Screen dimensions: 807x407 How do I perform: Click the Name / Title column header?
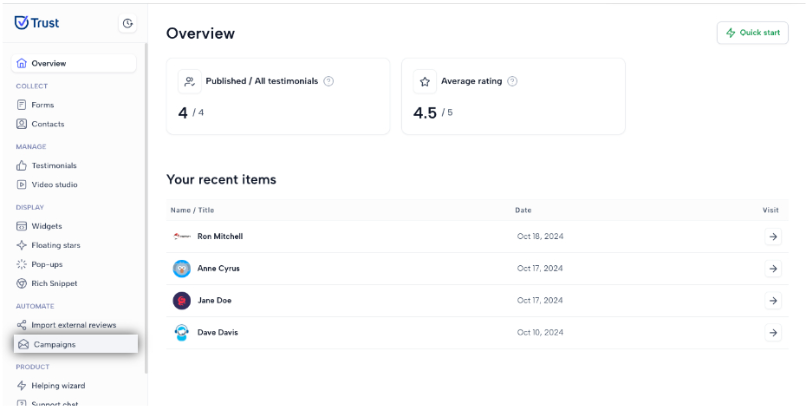click(192, 210)
